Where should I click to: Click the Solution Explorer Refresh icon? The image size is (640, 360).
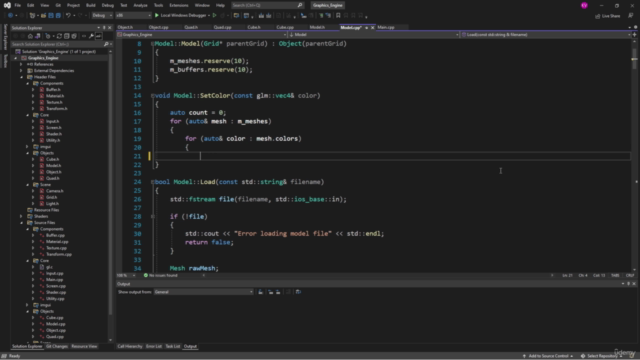coord(59,36)
